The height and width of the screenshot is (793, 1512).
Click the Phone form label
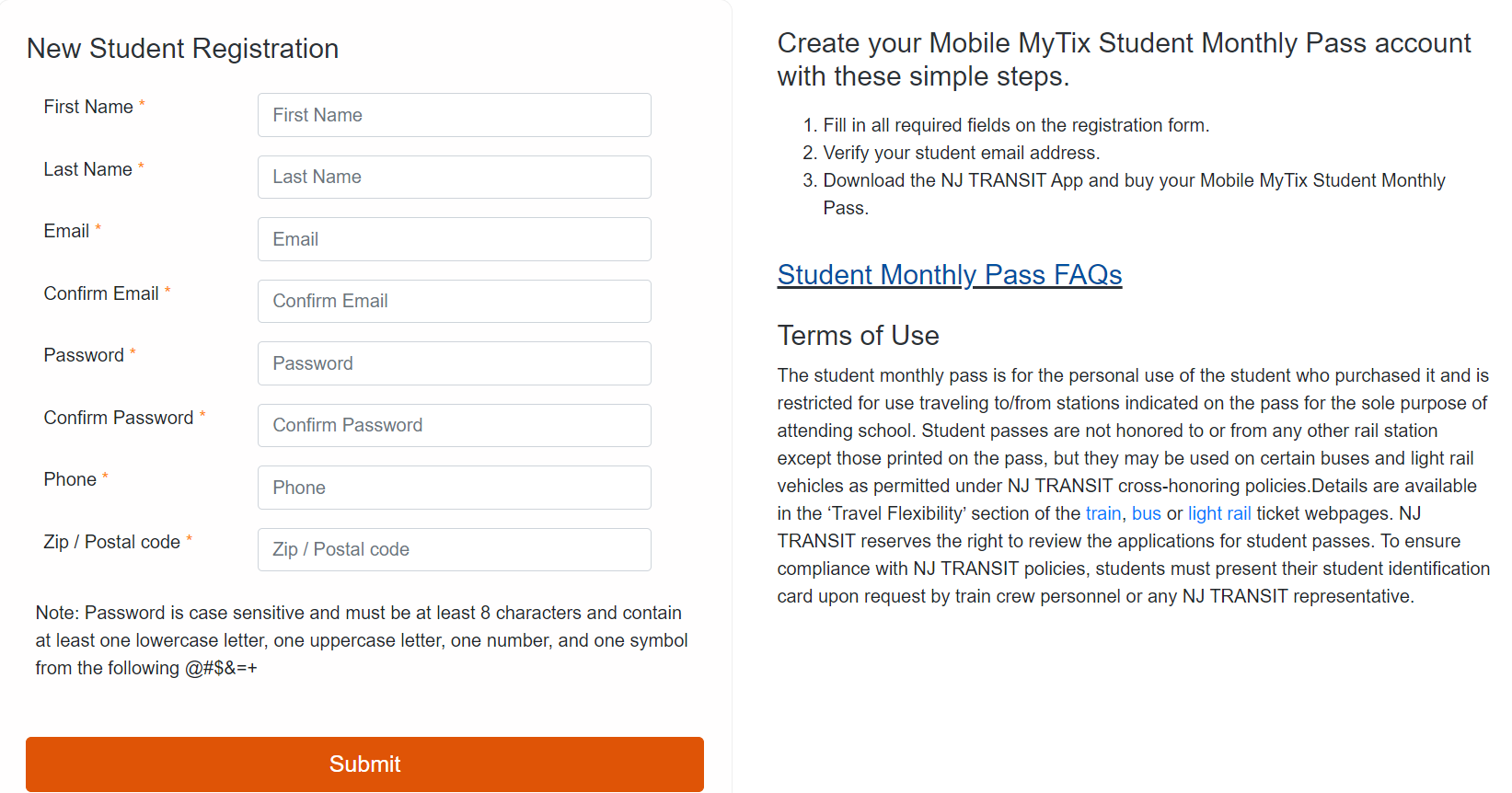click(x=70, y=479)
